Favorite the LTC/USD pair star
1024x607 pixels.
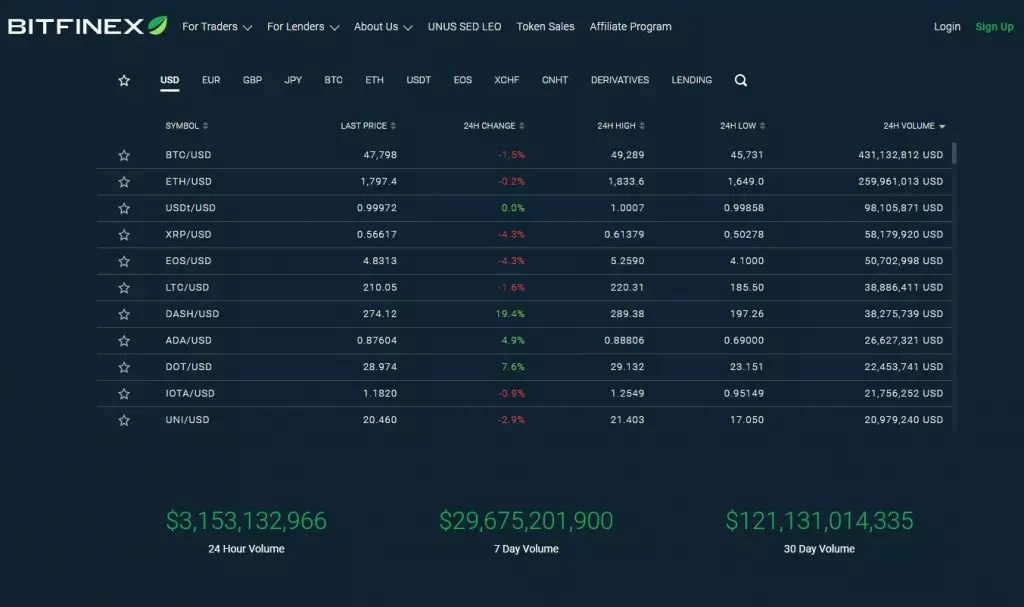point(124,287)
